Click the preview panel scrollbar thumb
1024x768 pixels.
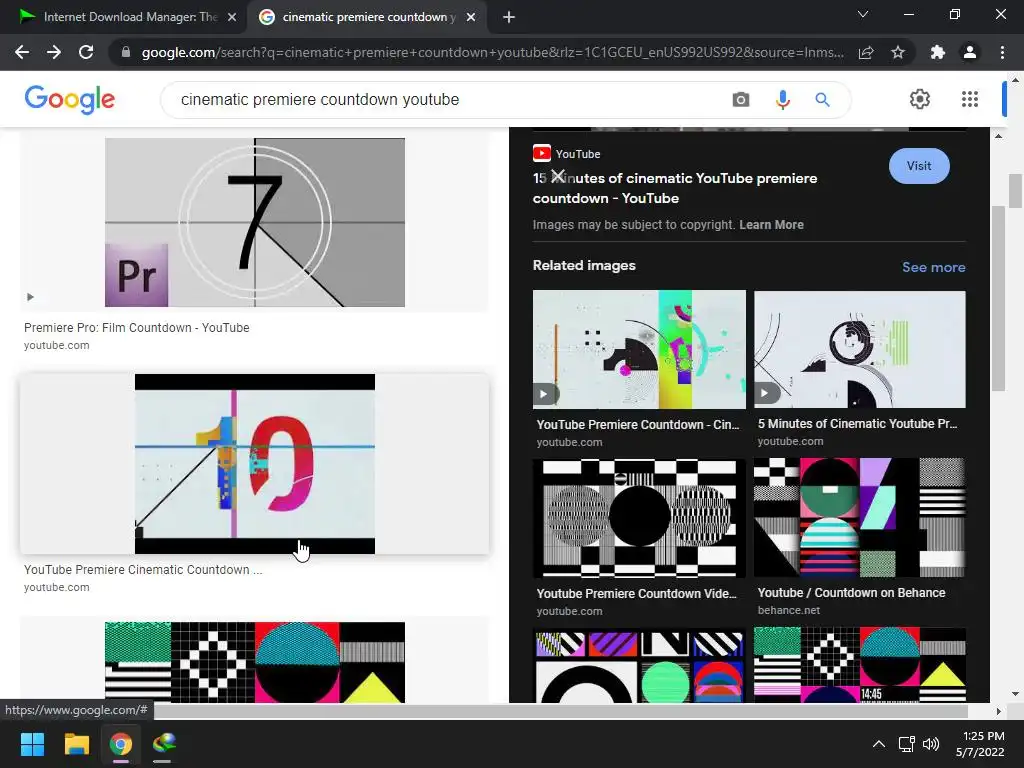click(998, 298)
